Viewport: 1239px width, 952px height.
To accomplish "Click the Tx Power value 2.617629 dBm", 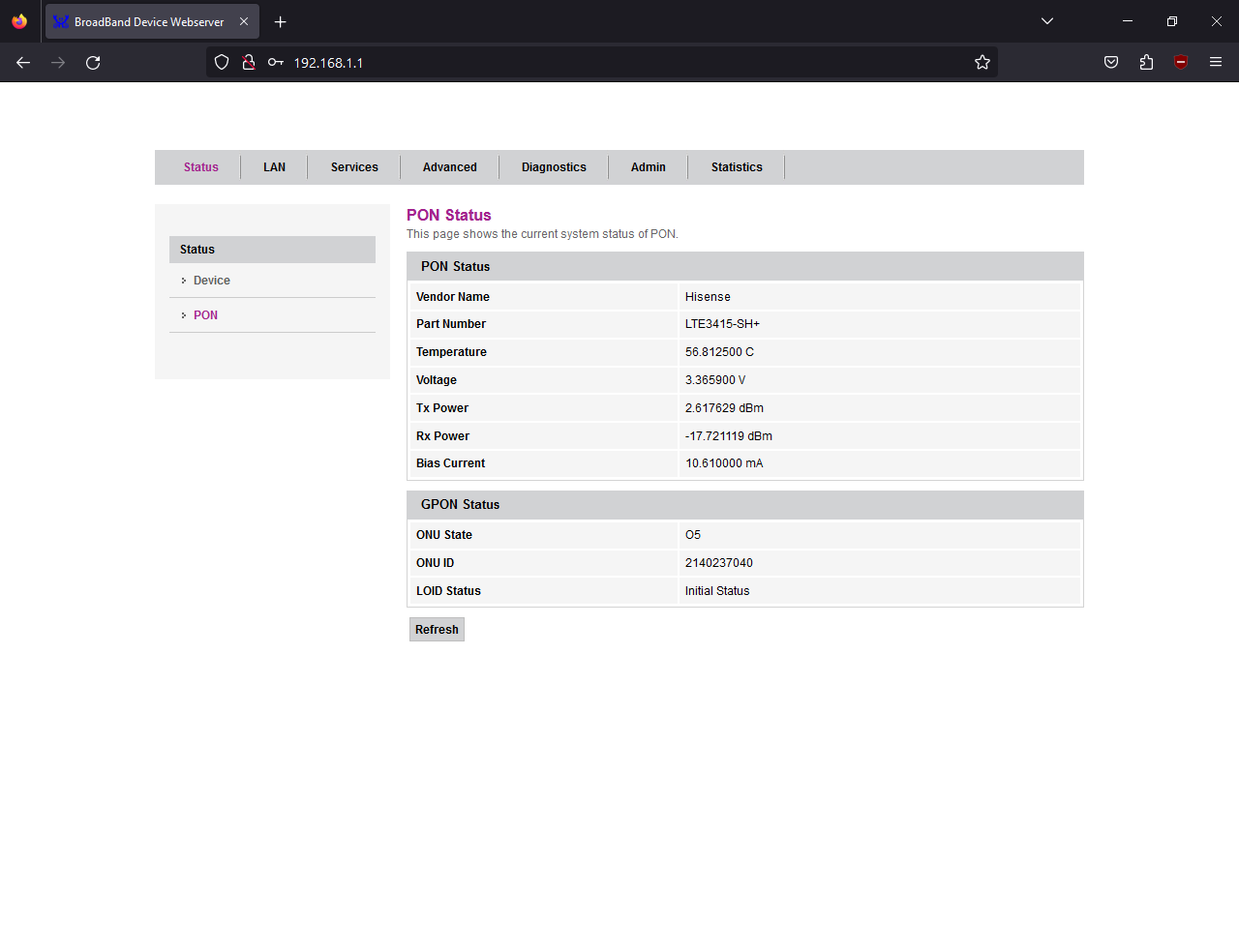I will [x=724, y=408].
